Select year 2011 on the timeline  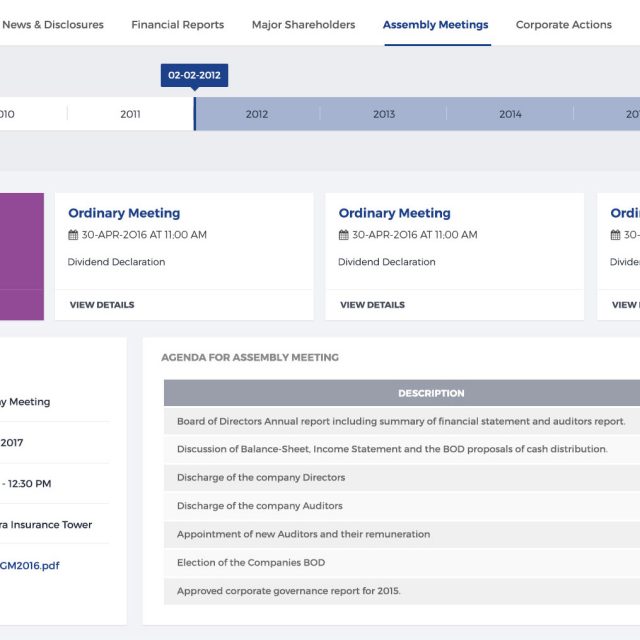click(130, 114)
